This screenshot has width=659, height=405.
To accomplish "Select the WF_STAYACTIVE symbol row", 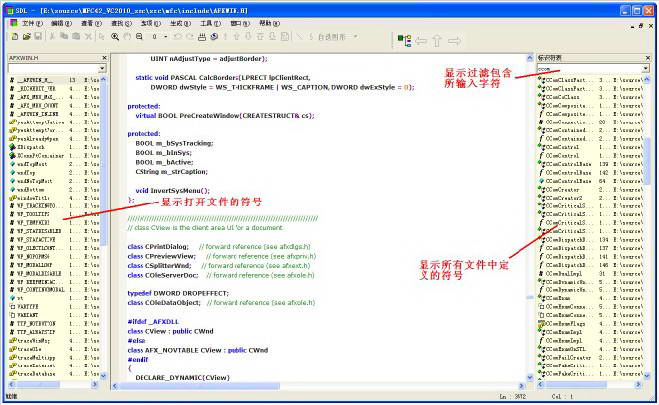I will point(54,239).
